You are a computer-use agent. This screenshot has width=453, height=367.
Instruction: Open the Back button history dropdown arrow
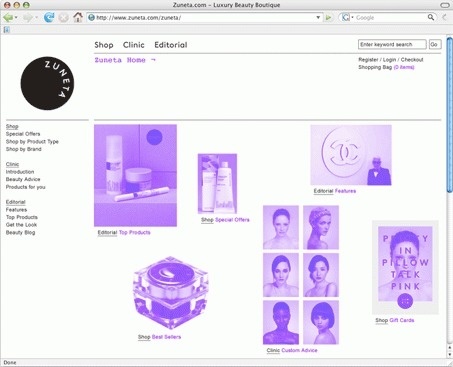click(x=16, y=17)
